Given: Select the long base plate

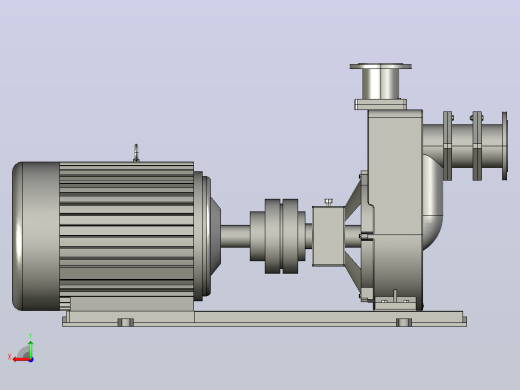Looking at the screenshot, I should [x=264, y=319].
